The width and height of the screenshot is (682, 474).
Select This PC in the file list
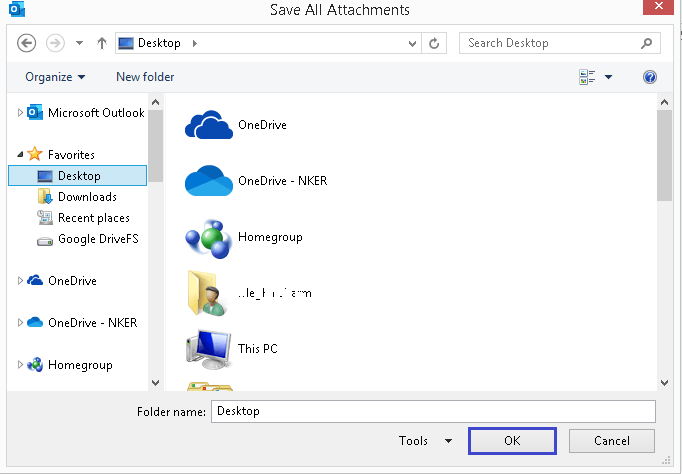tap(258, 349)
